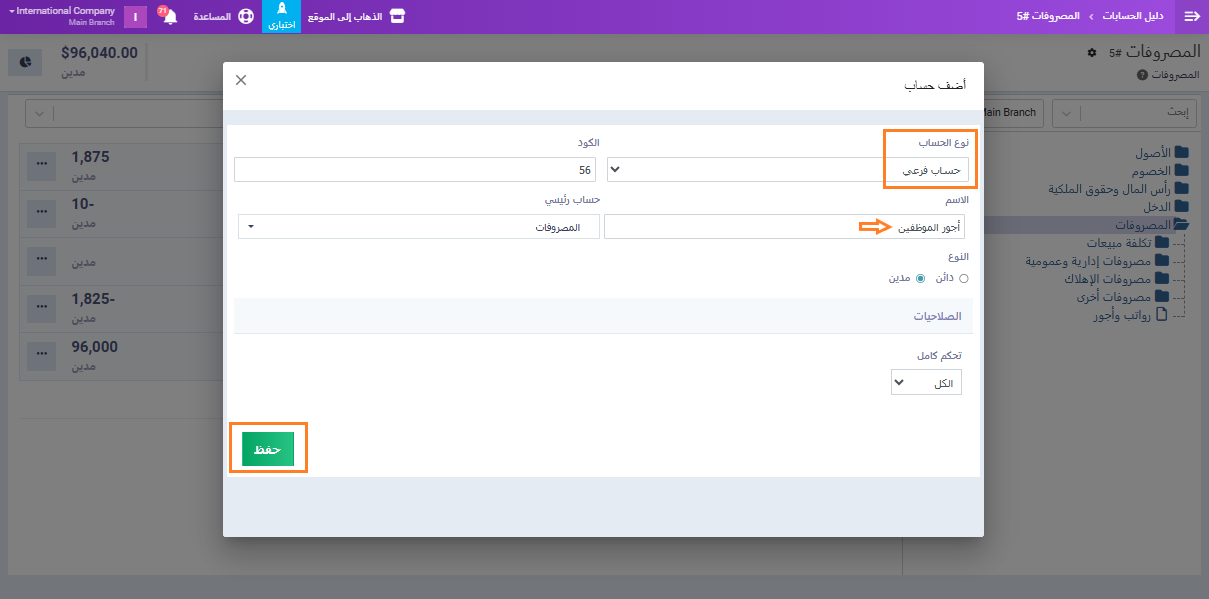Click the notifications bell icon

tap(169, 17)
